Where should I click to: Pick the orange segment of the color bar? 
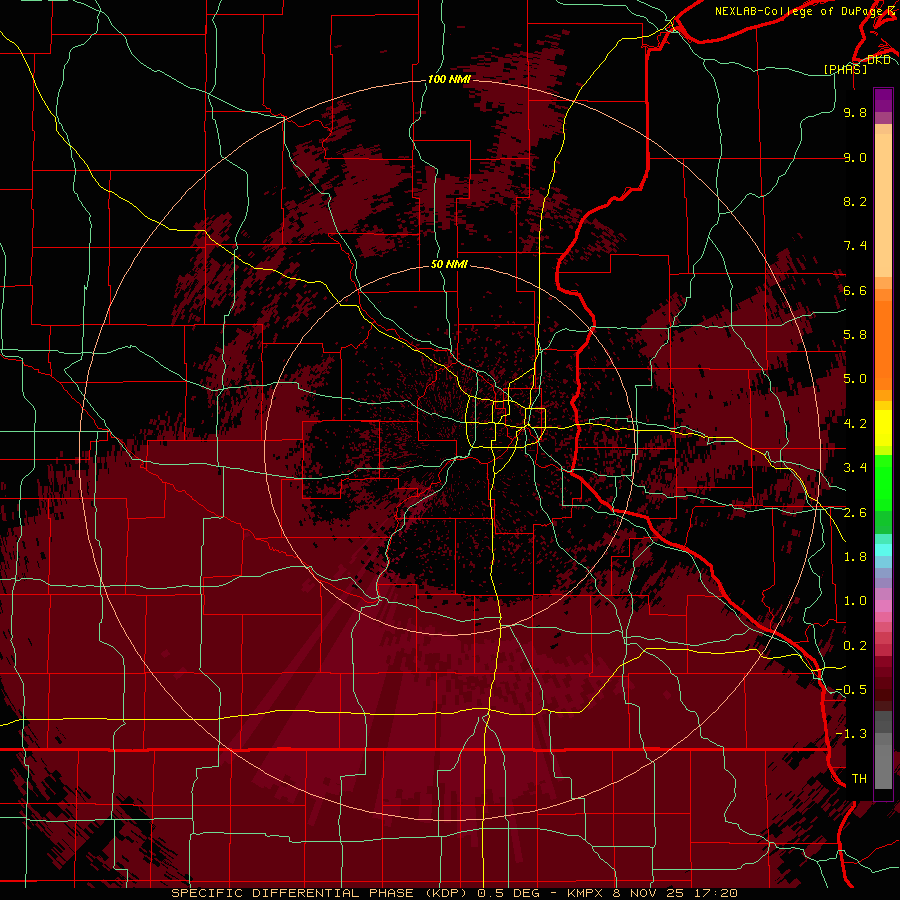pyautogui.click(x=883, y=344)
